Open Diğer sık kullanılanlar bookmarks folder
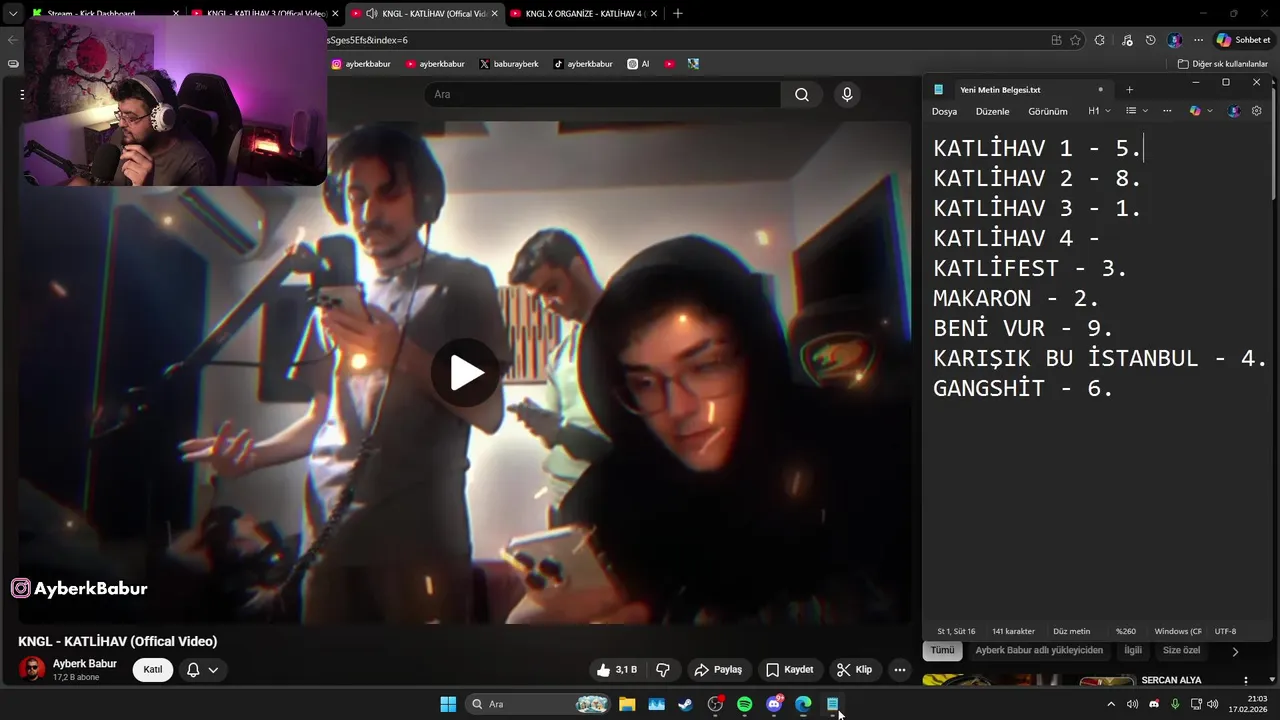 pyautogui.click(x=1223, y=64)
